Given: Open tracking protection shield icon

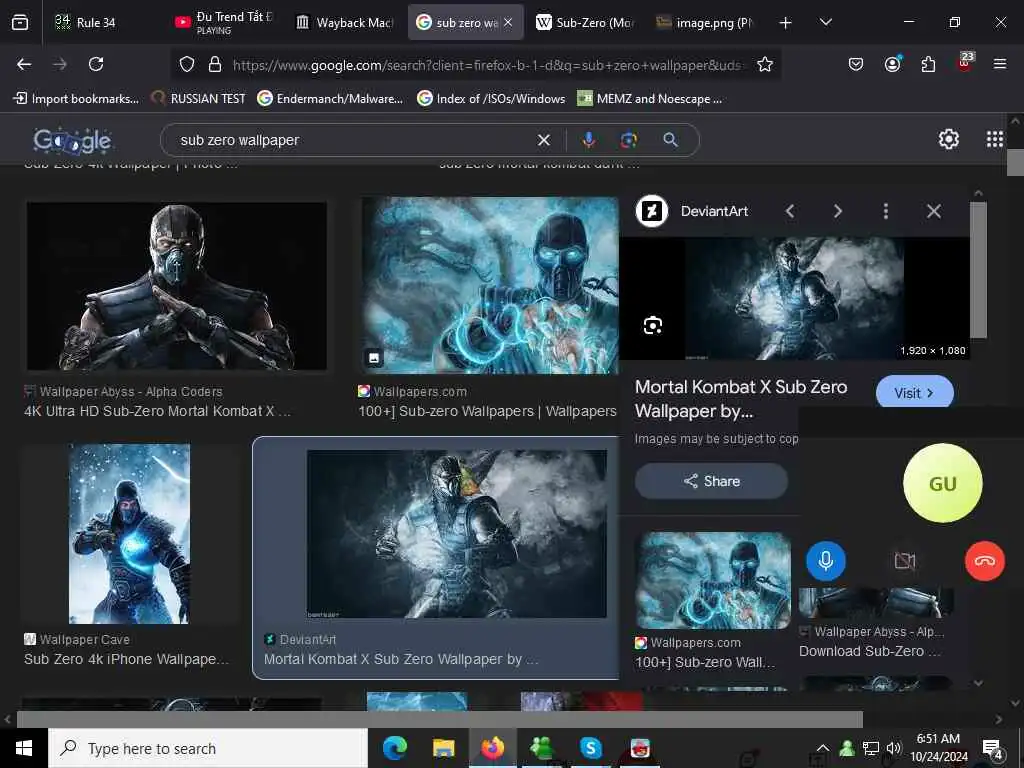Looking at the screenshot, I should pos(187,64).
